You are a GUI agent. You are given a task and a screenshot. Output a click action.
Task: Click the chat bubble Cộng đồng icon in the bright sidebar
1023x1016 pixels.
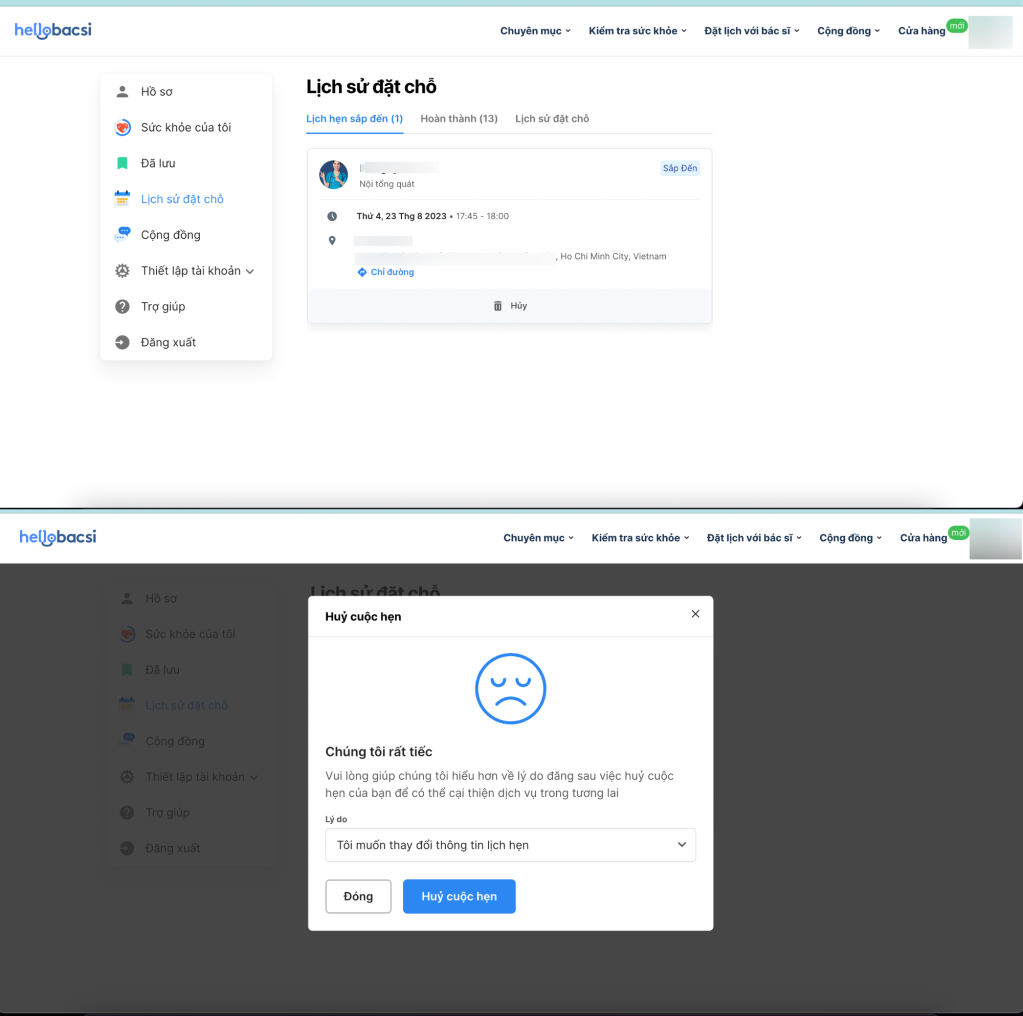click(x=122, y=235)
